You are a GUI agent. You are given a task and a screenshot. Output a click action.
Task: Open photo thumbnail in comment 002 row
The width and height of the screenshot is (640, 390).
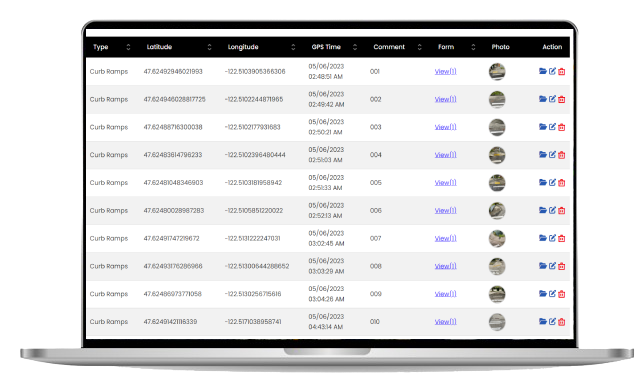coord(497,99)
